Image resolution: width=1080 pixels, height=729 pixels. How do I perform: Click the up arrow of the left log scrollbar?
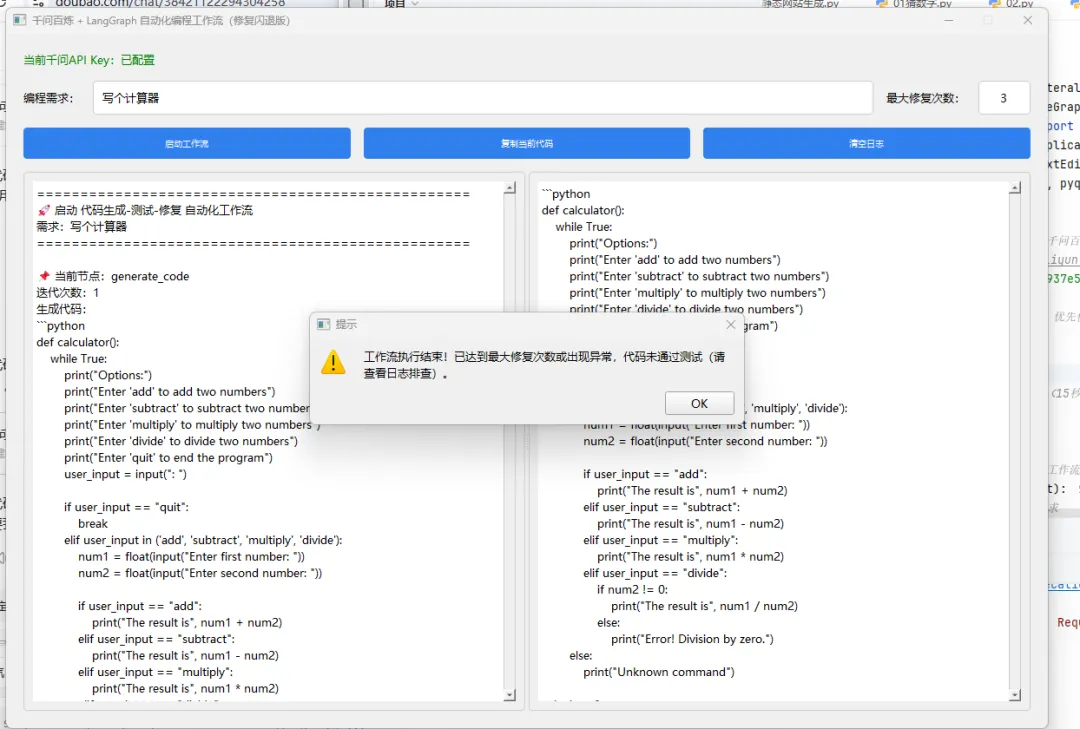coord(510,188)
